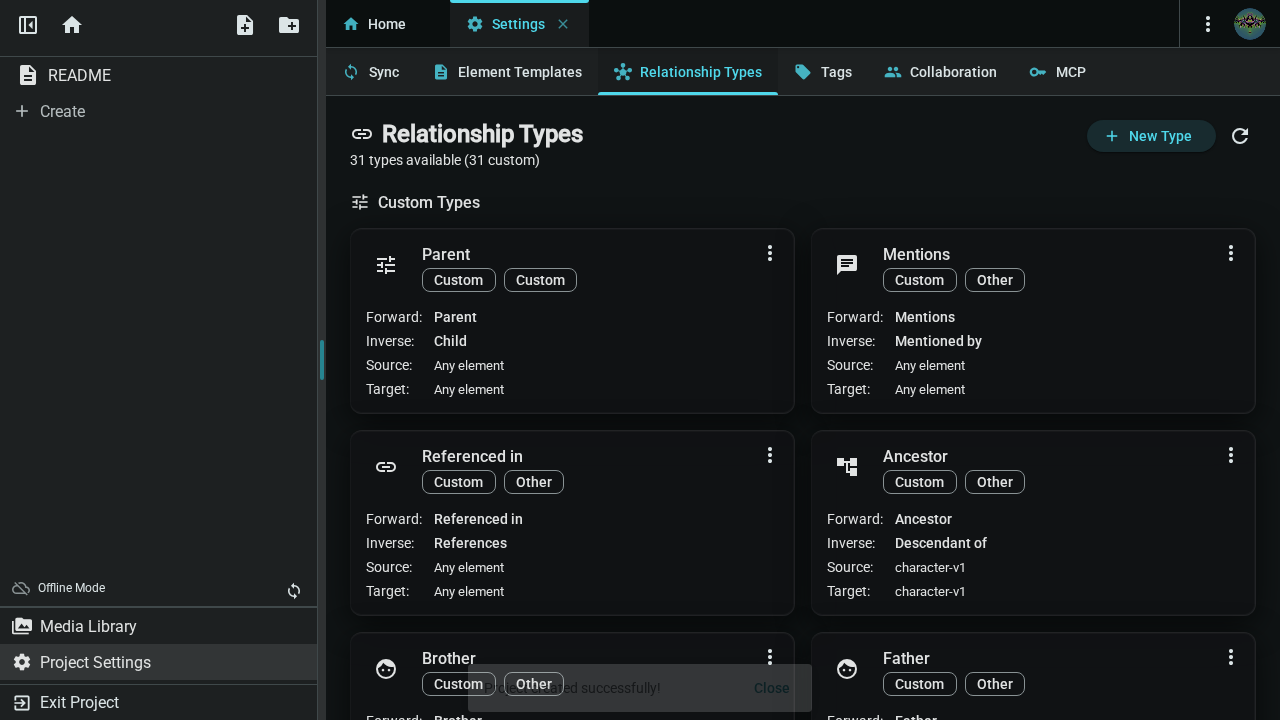Select the Other badge on the Father card

pyautogui.click(x=994, y=684)
